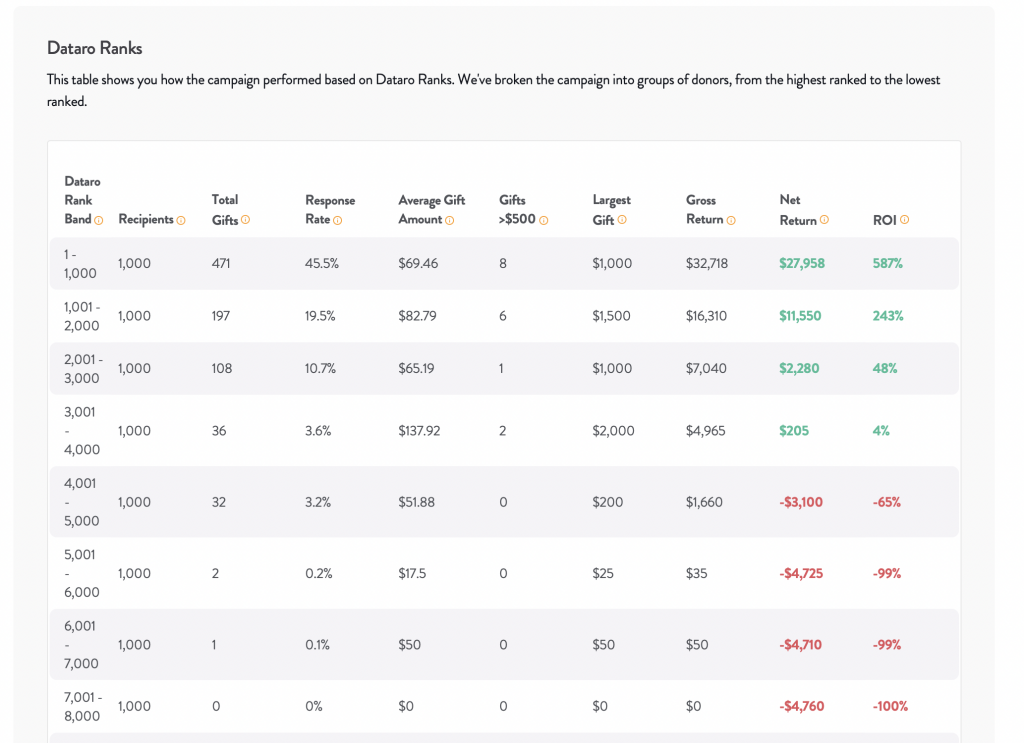Click the -$4,760 net return value

click(801, 706)
